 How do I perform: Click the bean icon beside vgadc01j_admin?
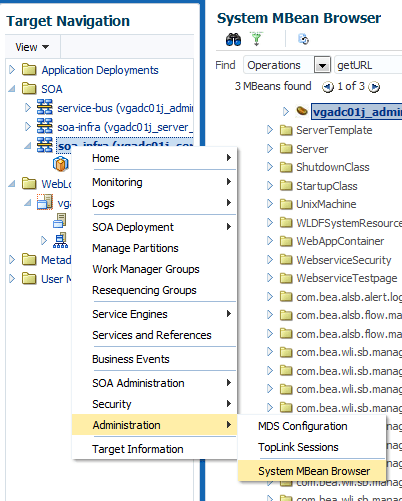(x=302, y=111)
